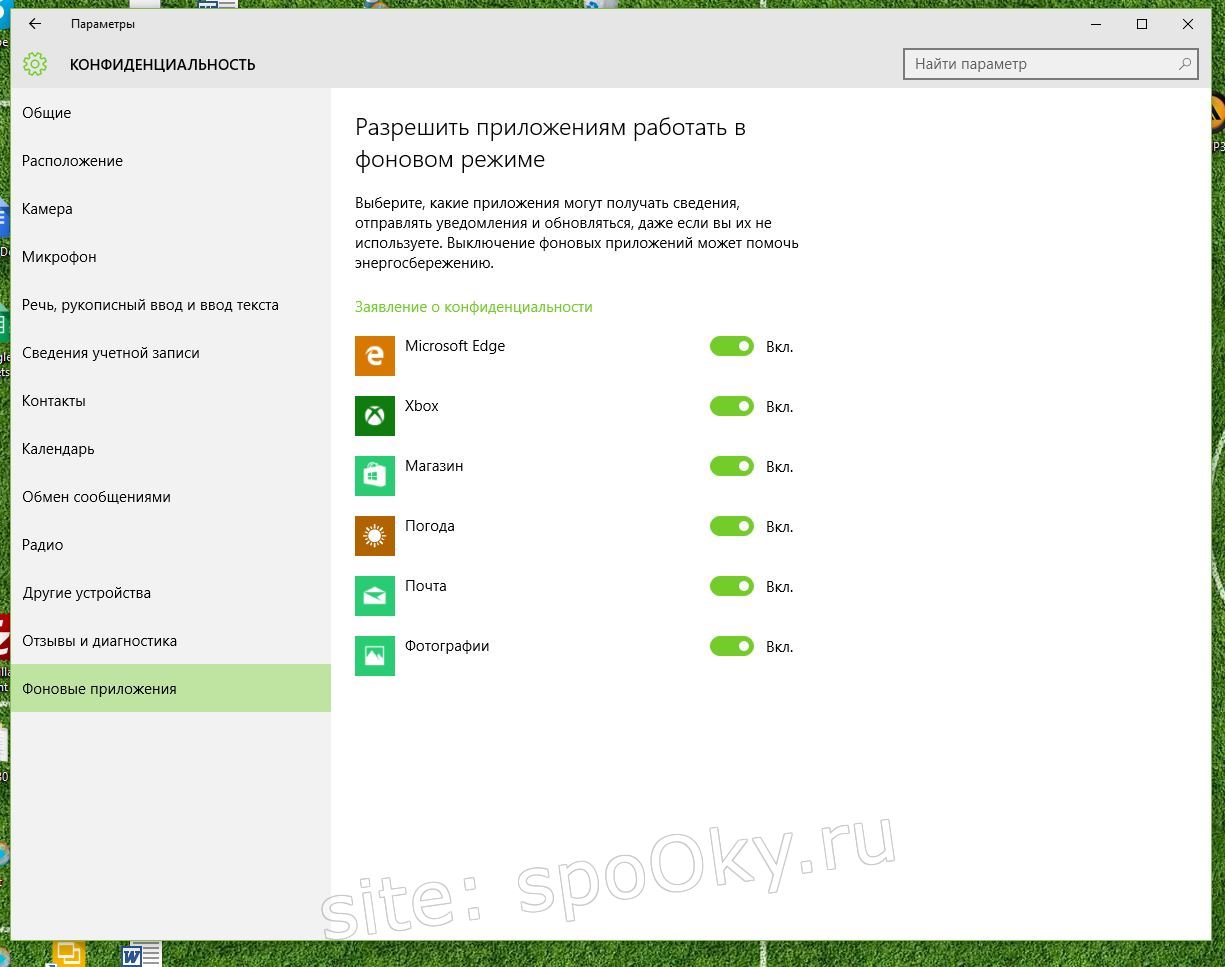This screenshot has width=1225, height=967.
Task: Minimize the Параметры window
Action: click(x=1096, y=24)
